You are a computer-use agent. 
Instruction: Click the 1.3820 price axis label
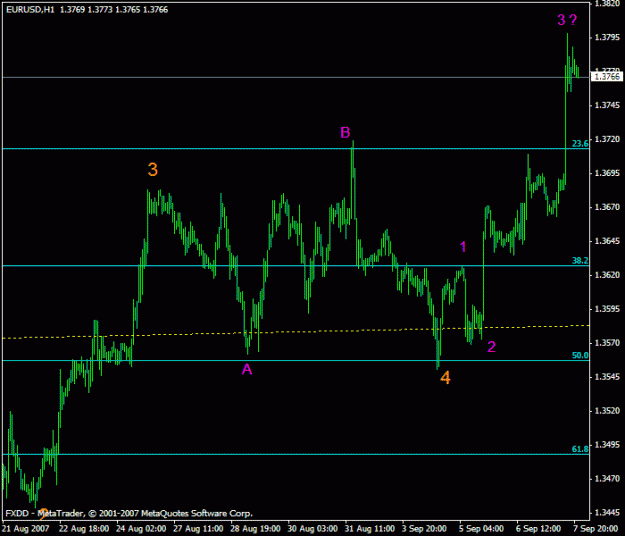coord(607,4)
